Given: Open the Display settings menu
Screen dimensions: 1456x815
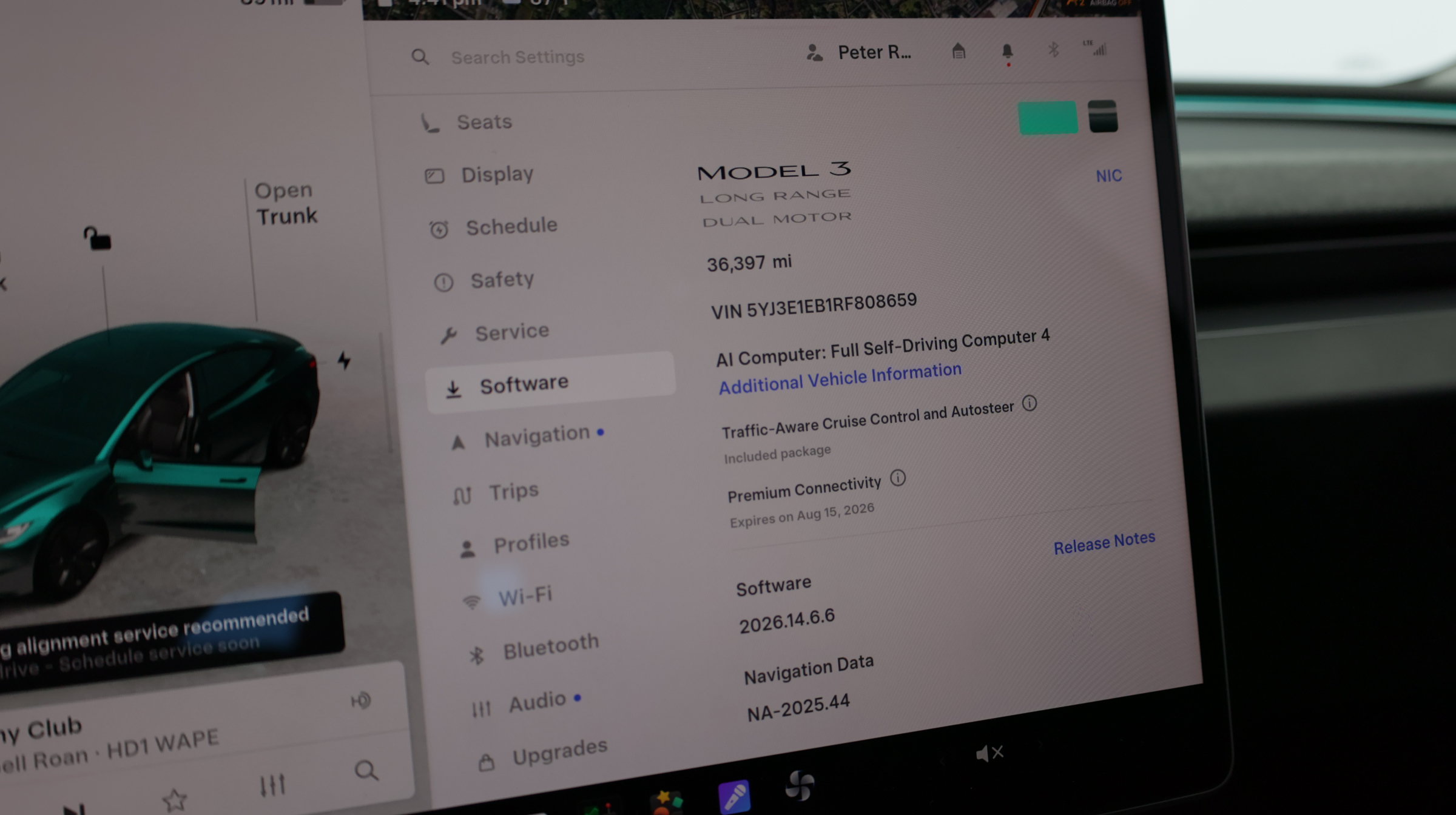Looking at the screenshot, I should click(479, 175).
